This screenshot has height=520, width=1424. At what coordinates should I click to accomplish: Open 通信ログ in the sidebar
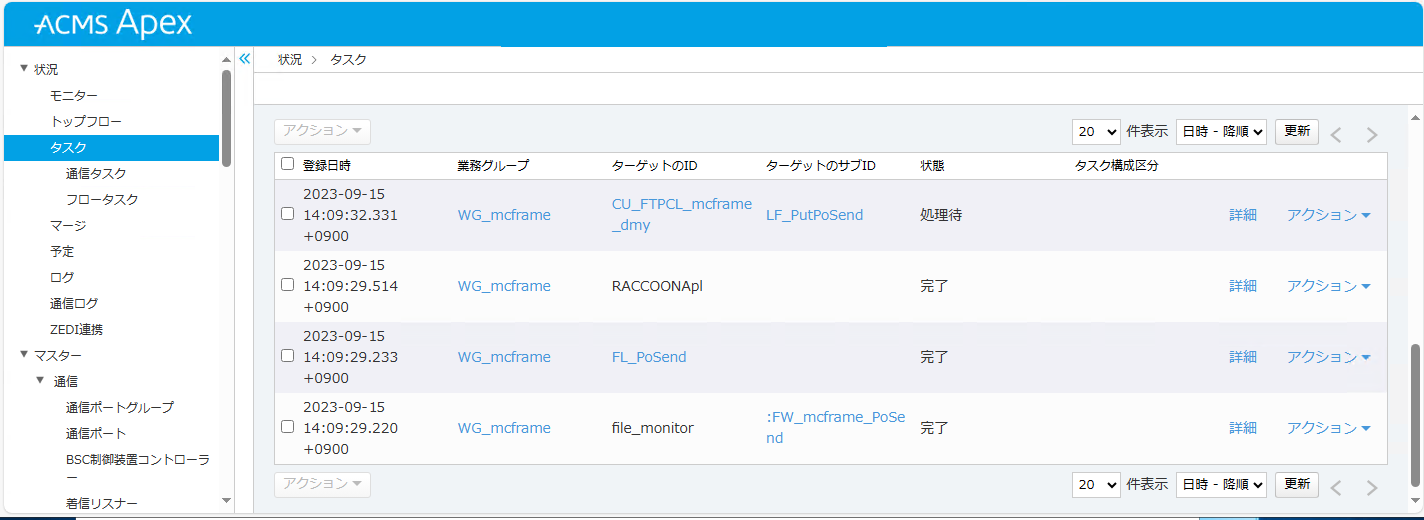pyautogui.click(x=74, y=304)
